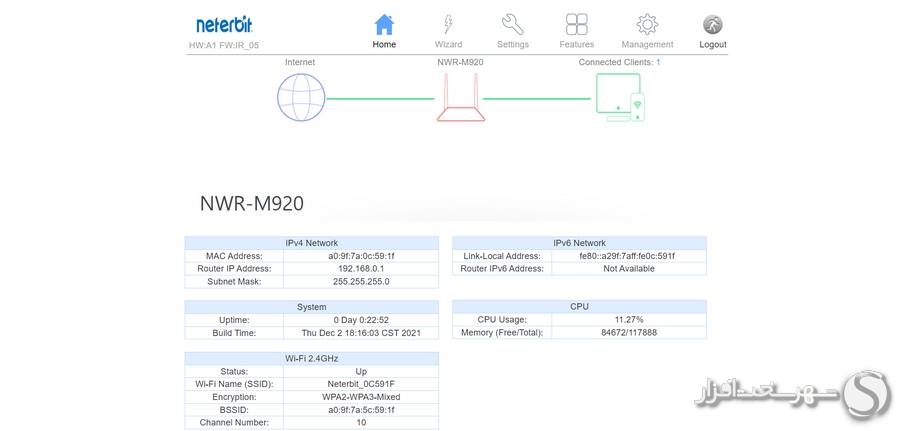Select router IP address 192.168.0.1
This screenshot has width=900, height=431.
[x=361, y=269]
